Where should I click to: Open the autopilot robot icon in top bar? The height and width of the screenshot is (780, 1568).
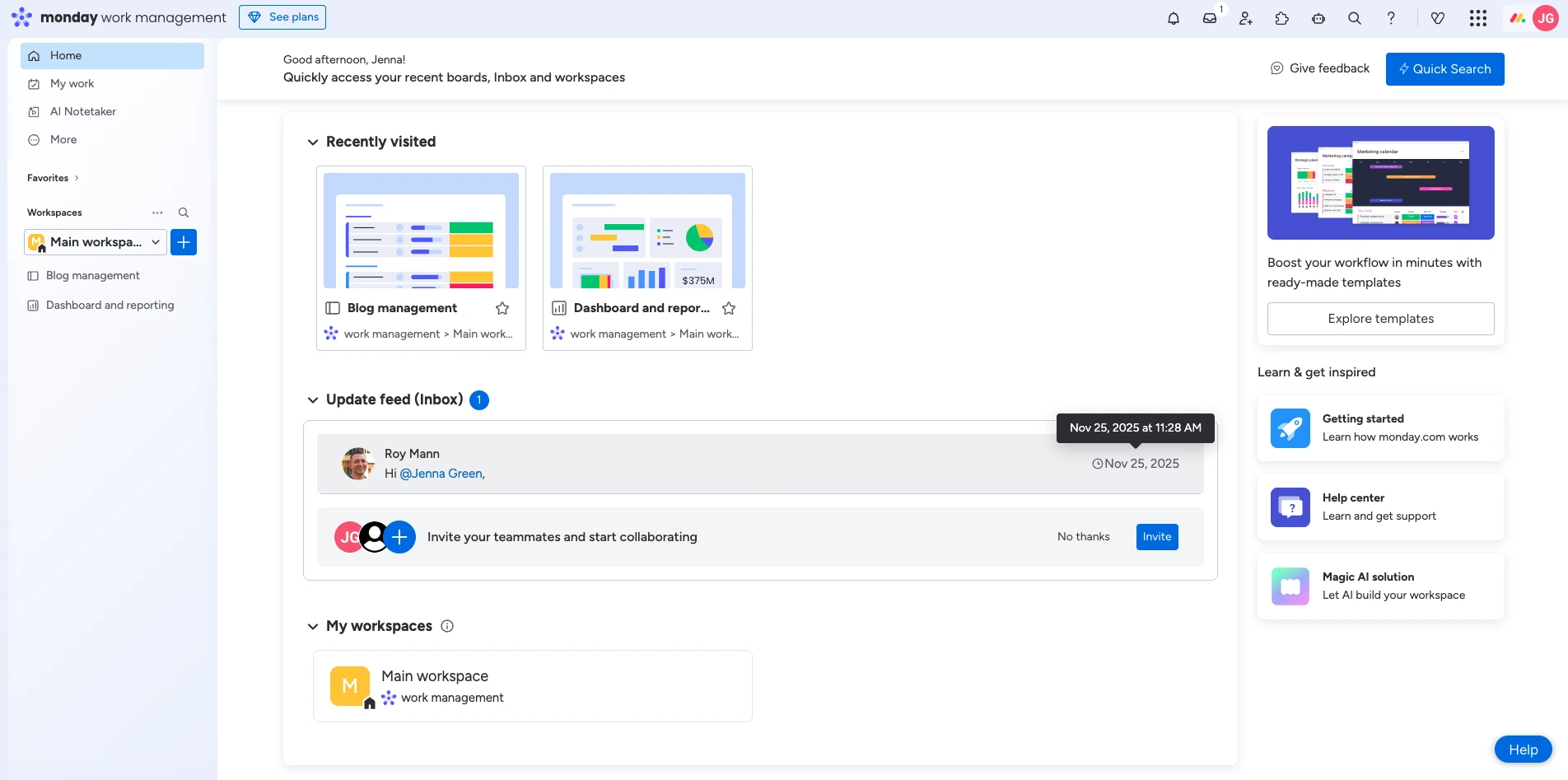1318,18
